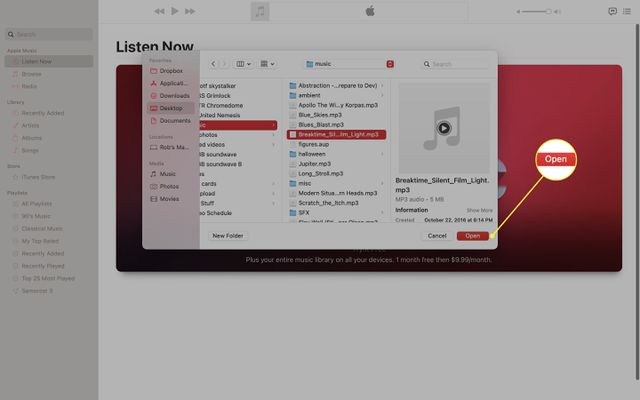Screen dimensions: 640x400
Task: Click the back navigation arrow in file dialog
Action: [213, 64]
